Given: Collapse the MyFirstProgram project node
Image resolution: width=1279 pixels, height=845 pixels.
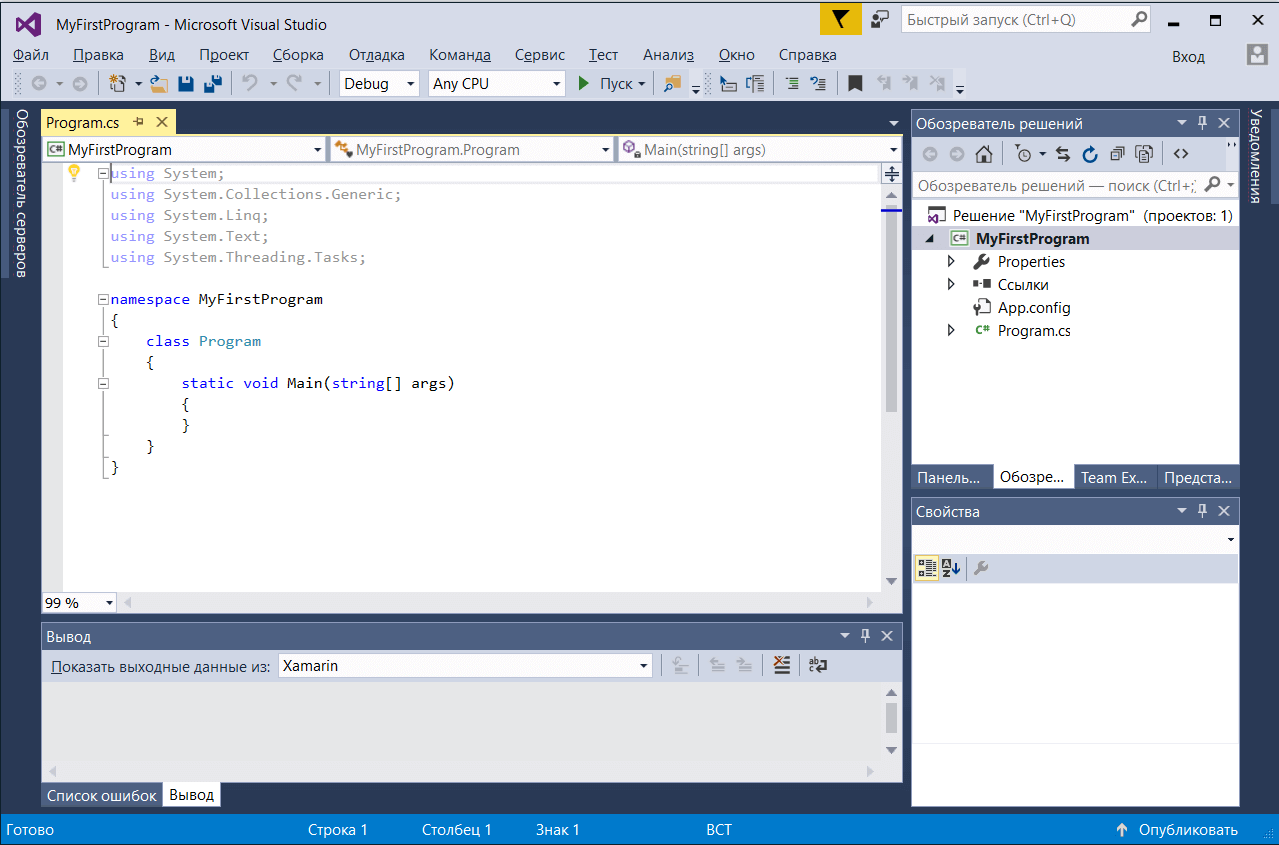Looking at the screenshot, I should pyautogui.click(x=929, y=239).
